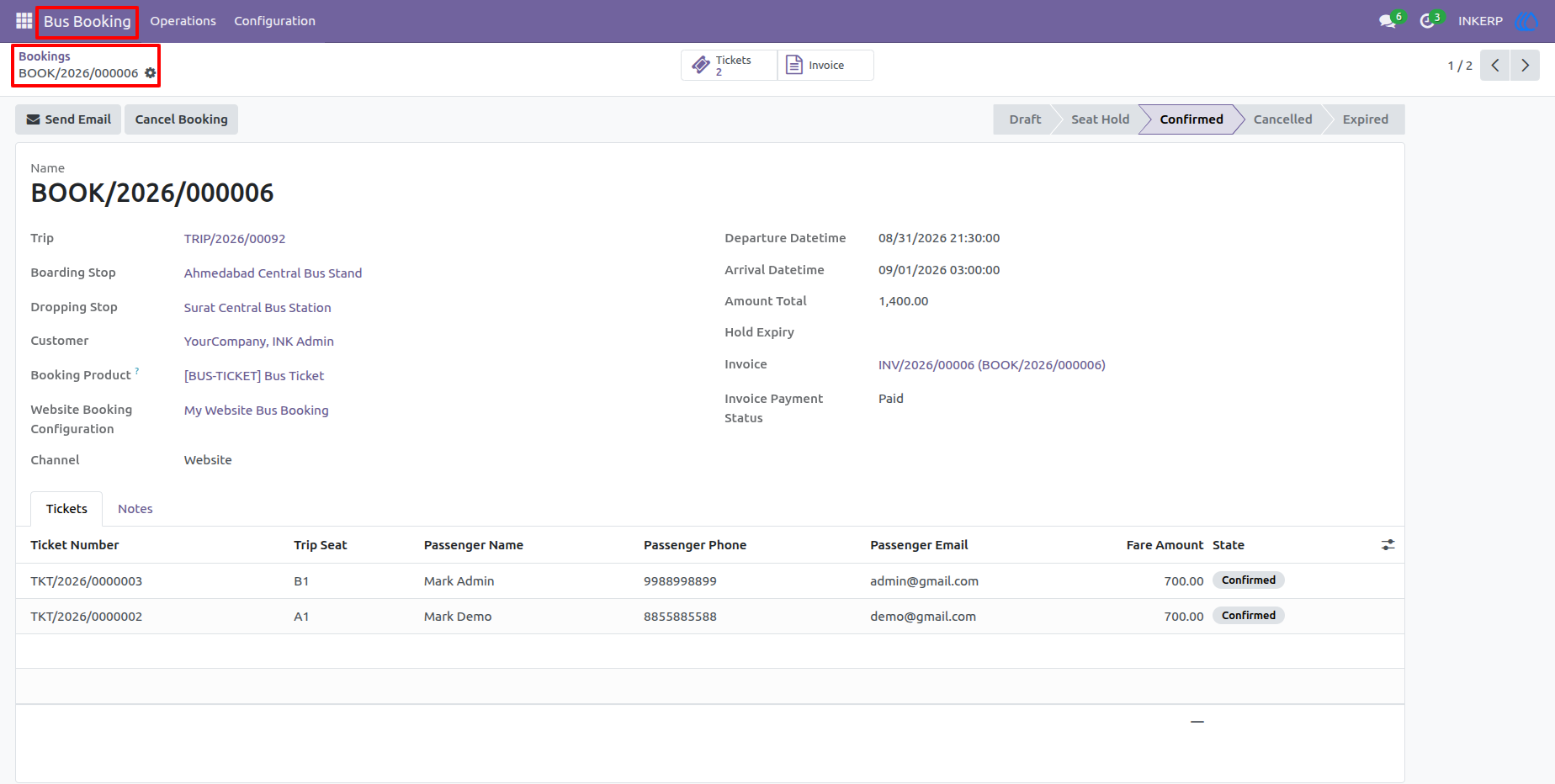
Task: Switch to the Notes tab
Action: [135, 509]
